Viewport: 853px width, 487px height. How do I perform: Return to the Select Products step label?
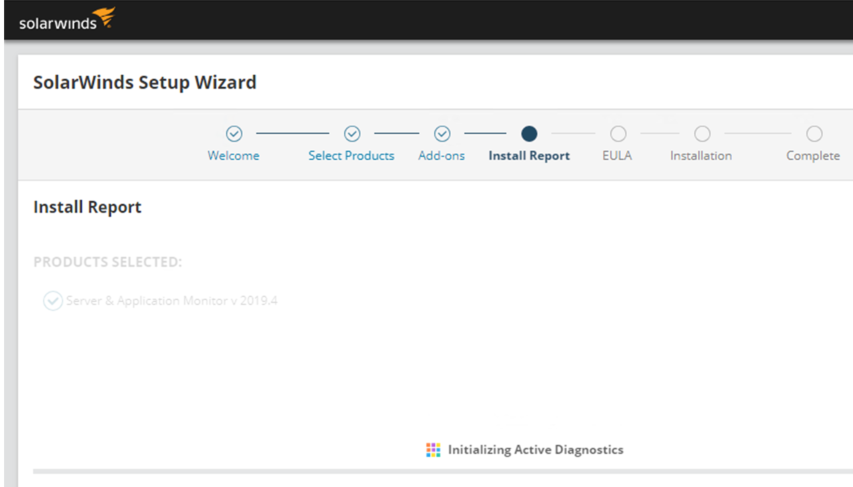pyautogui.click(x=351, y=156)
